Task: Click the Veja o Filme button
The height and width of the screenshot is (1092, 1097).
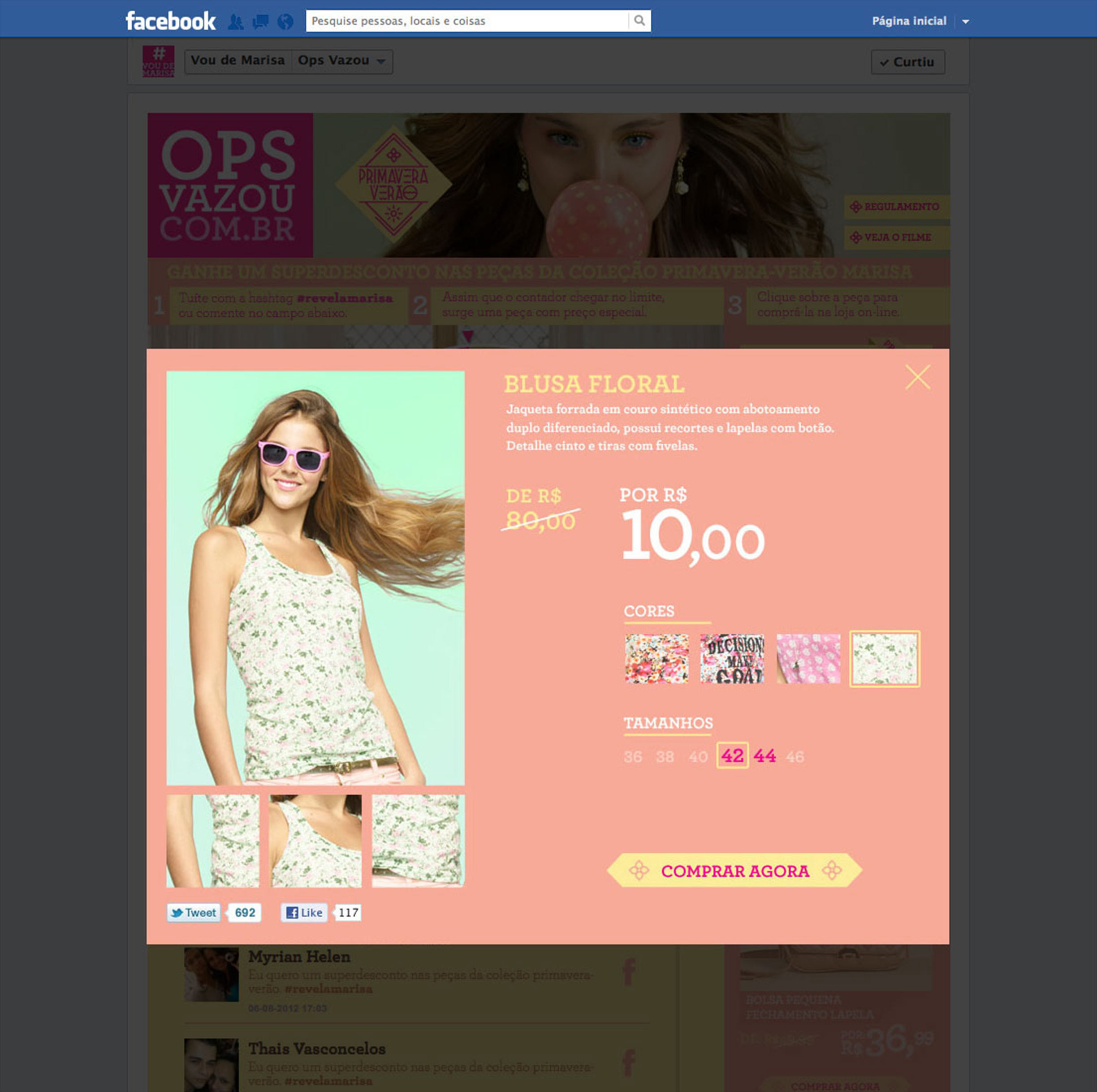Action: pos(897,237)
